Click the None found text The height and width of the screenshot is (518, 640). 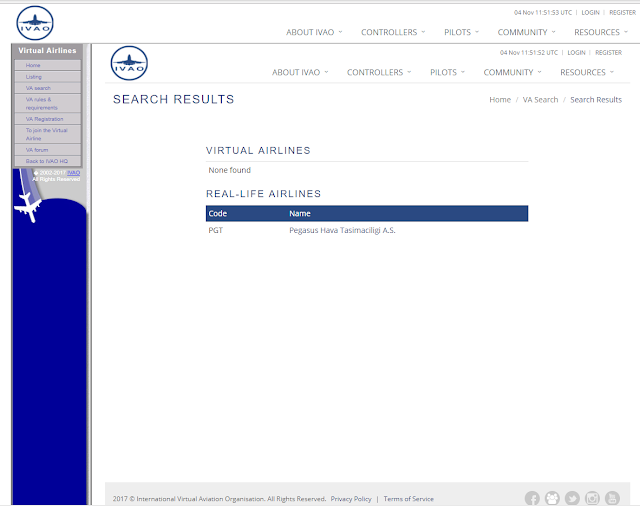229,170
